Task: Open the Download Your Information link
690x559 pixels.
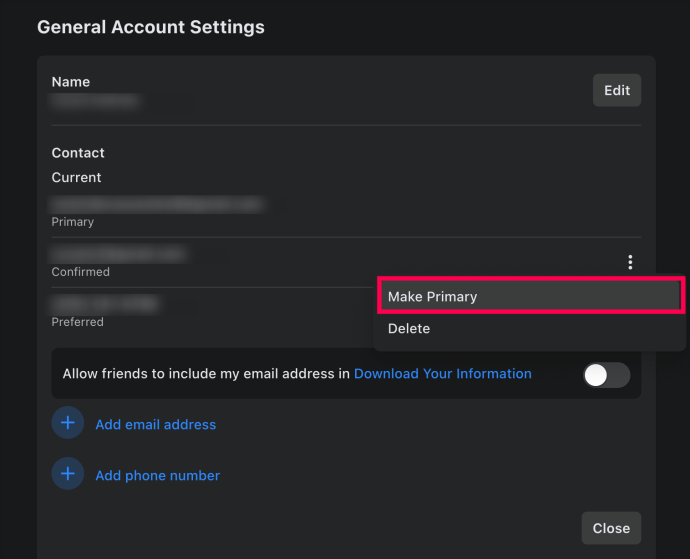Action: (443, 374)
